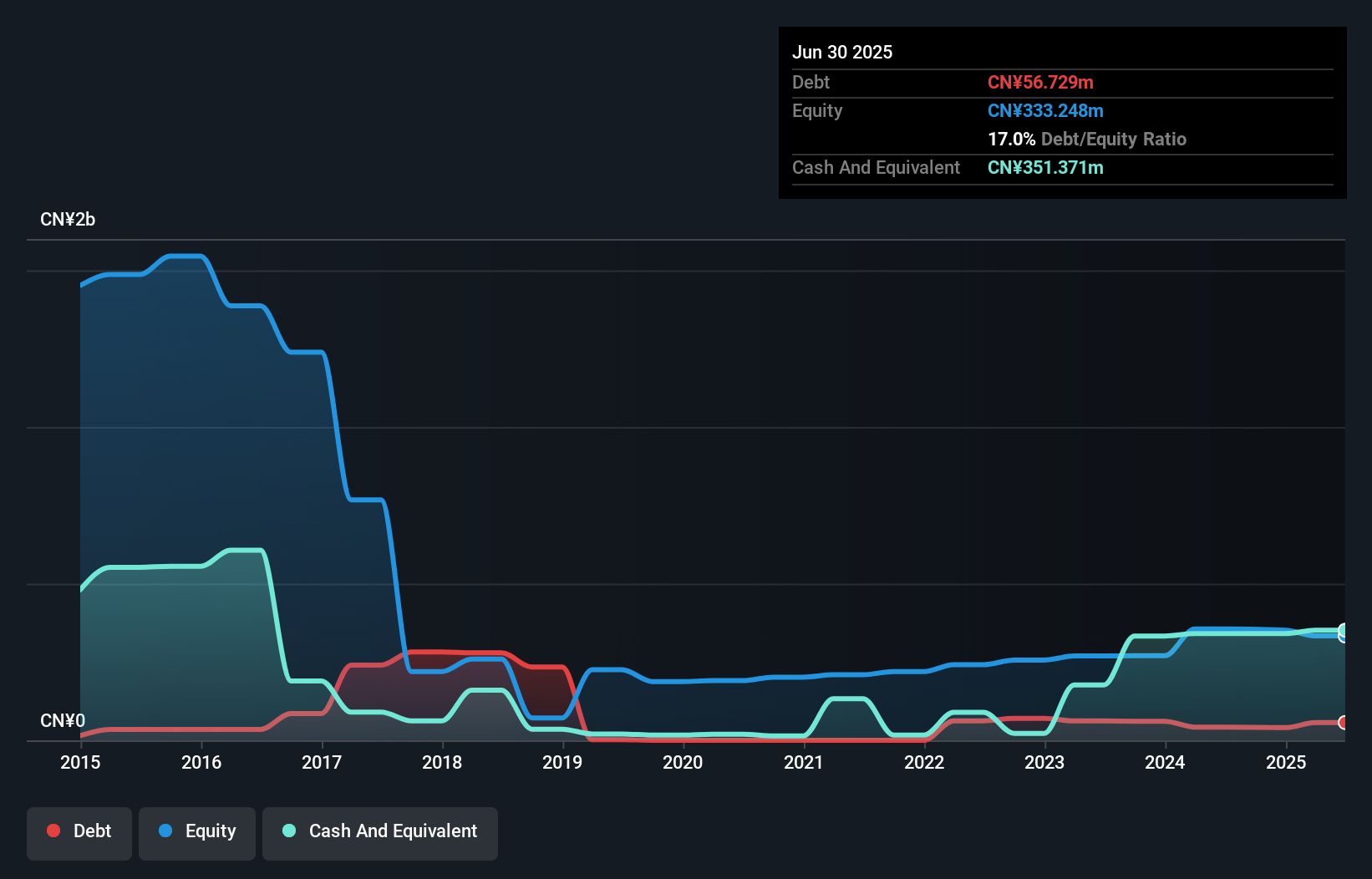Click the teal cash value CN¥351.371m in the tooltip

pos(1045,167)
